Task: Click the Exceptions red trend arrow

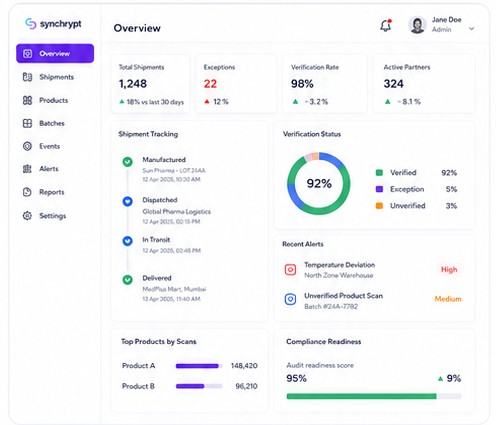Action: click(207, 102)
